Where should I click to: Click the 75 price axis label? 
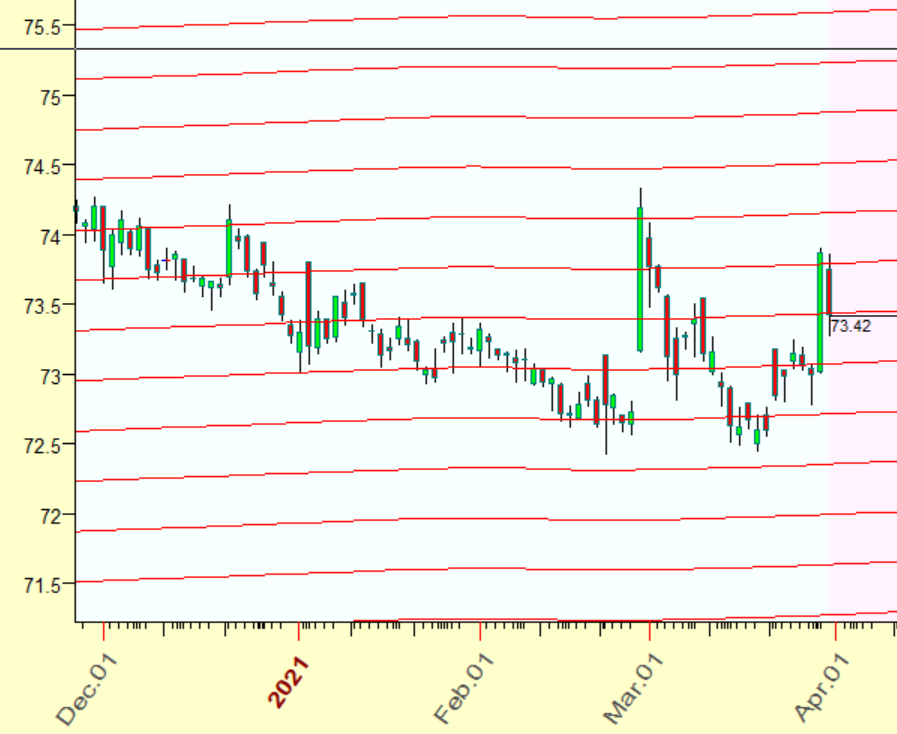pyautogui.click(x=50, y=97)
